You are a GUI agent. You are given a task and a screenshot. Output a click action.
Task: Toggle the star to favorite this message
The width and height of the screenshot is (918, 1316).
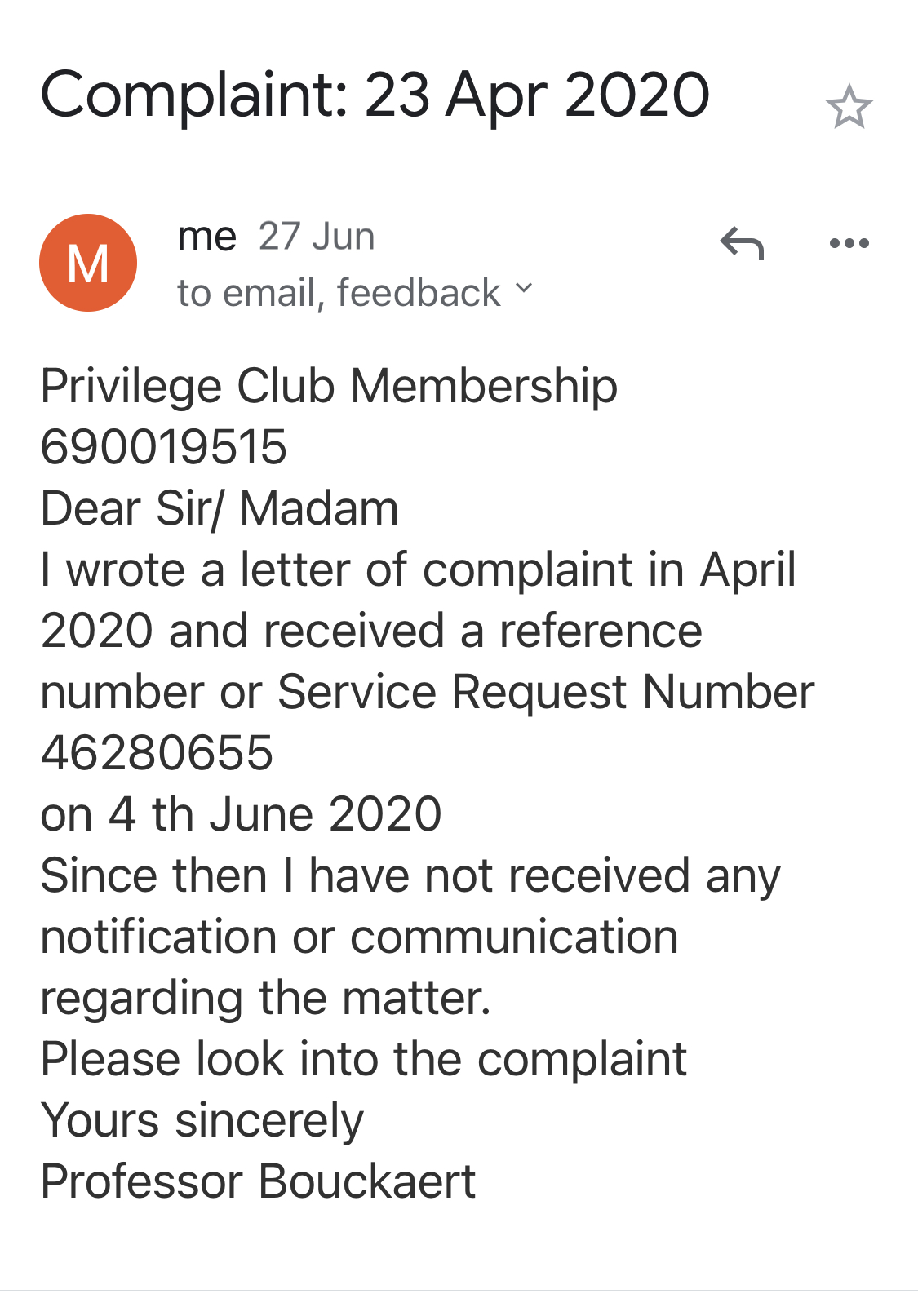(850, 107)
